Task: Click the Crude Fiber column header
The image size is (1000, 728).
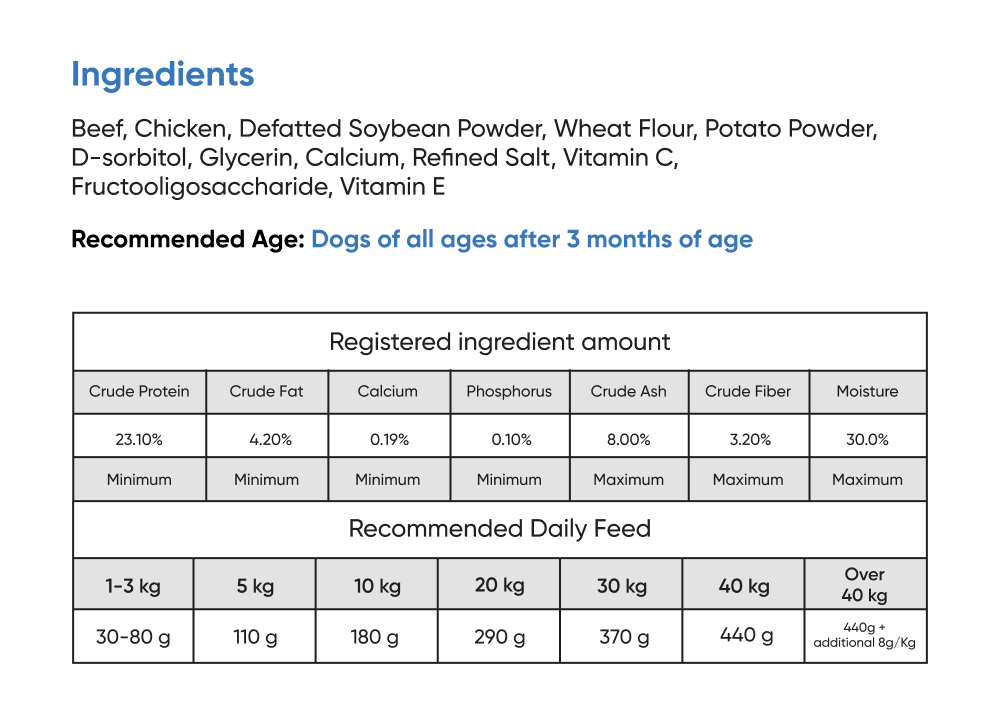Action: coord(748,392)
